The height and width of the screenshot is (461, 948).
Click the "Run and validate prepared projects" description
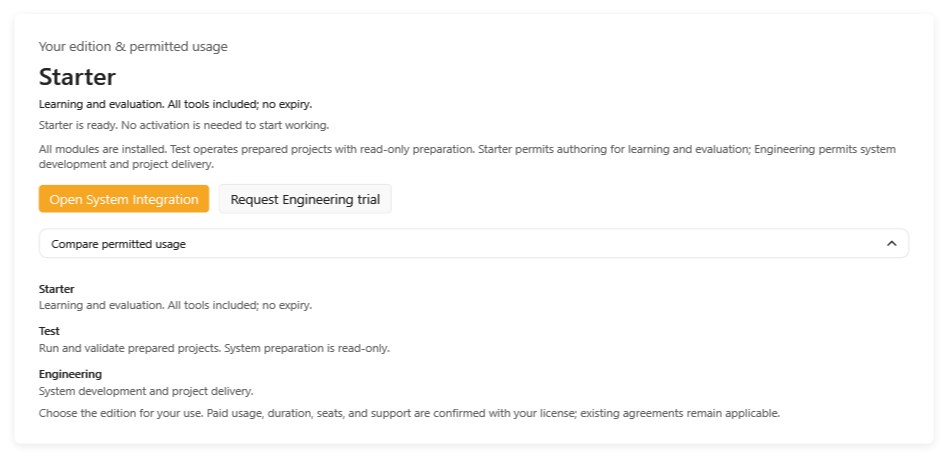pos(130,348)
